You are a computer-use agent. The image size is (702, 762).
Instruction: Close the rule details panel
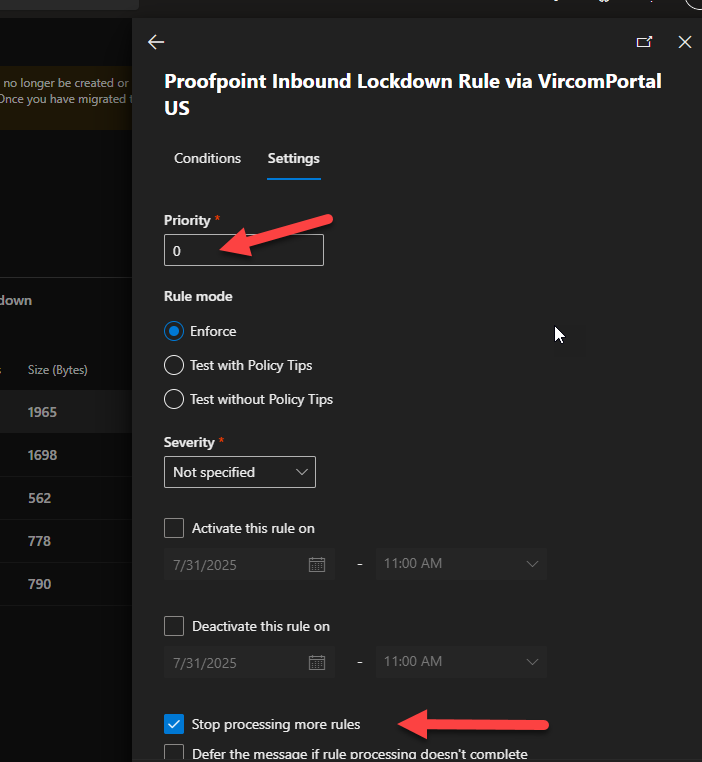pos(685,42)
